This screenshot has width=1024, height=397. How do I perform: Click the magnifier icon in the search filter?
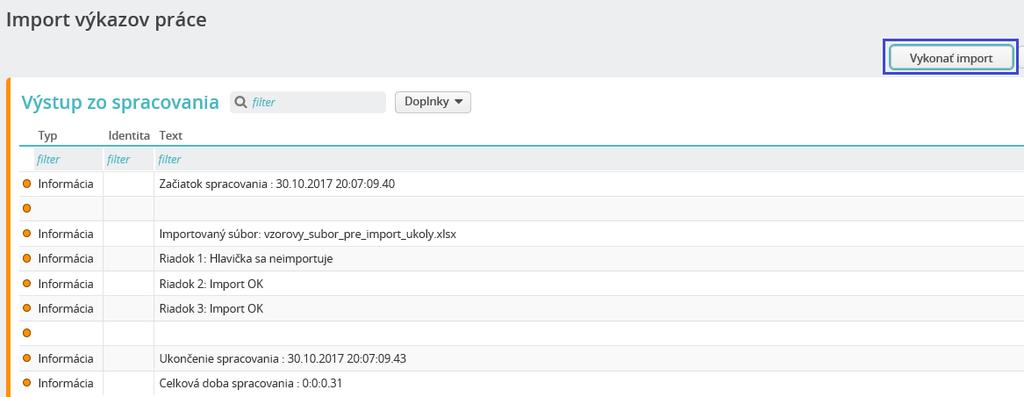[x=240, y=102]
